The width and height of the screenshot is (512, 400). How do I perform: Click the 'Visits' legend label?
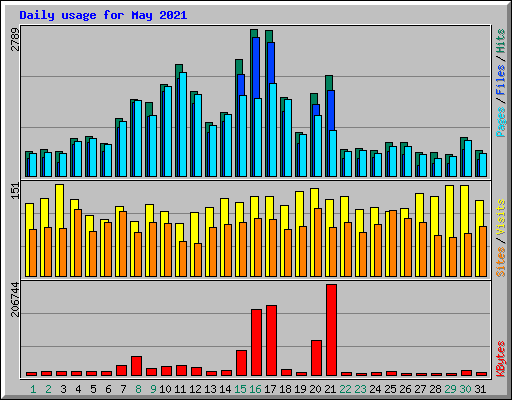pos(501,217)
